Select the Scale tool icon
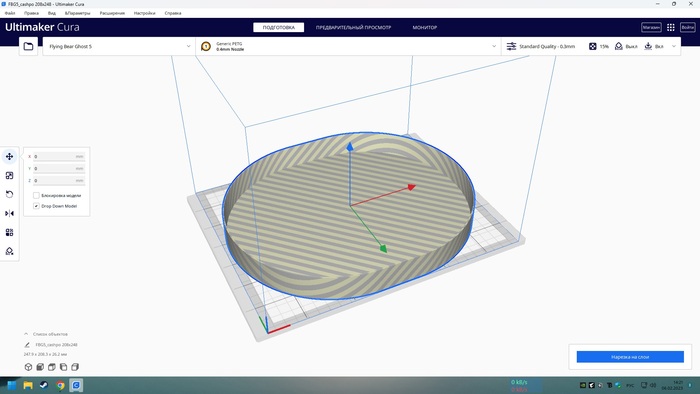Image resolution: width=700 pixels, height=394 pixels. coord(9,175)
